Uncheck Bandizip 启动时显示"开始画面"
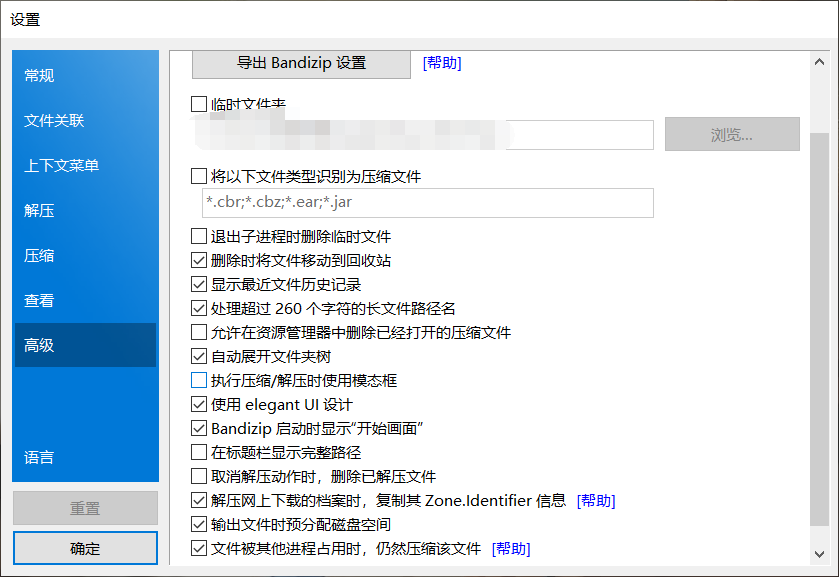839x577 pixels. click(199, 428)
